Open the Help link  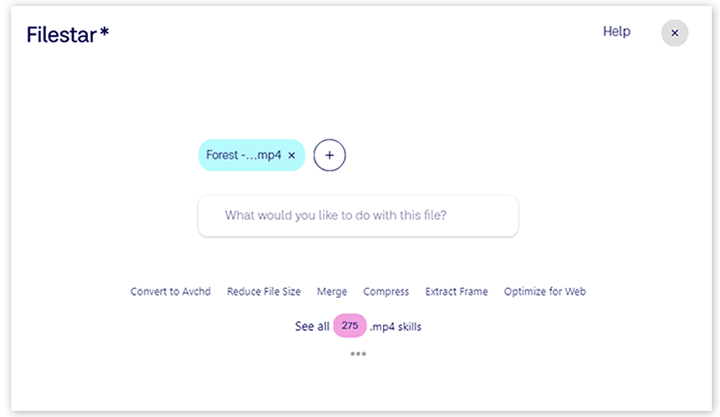click(x=616, y=32)
